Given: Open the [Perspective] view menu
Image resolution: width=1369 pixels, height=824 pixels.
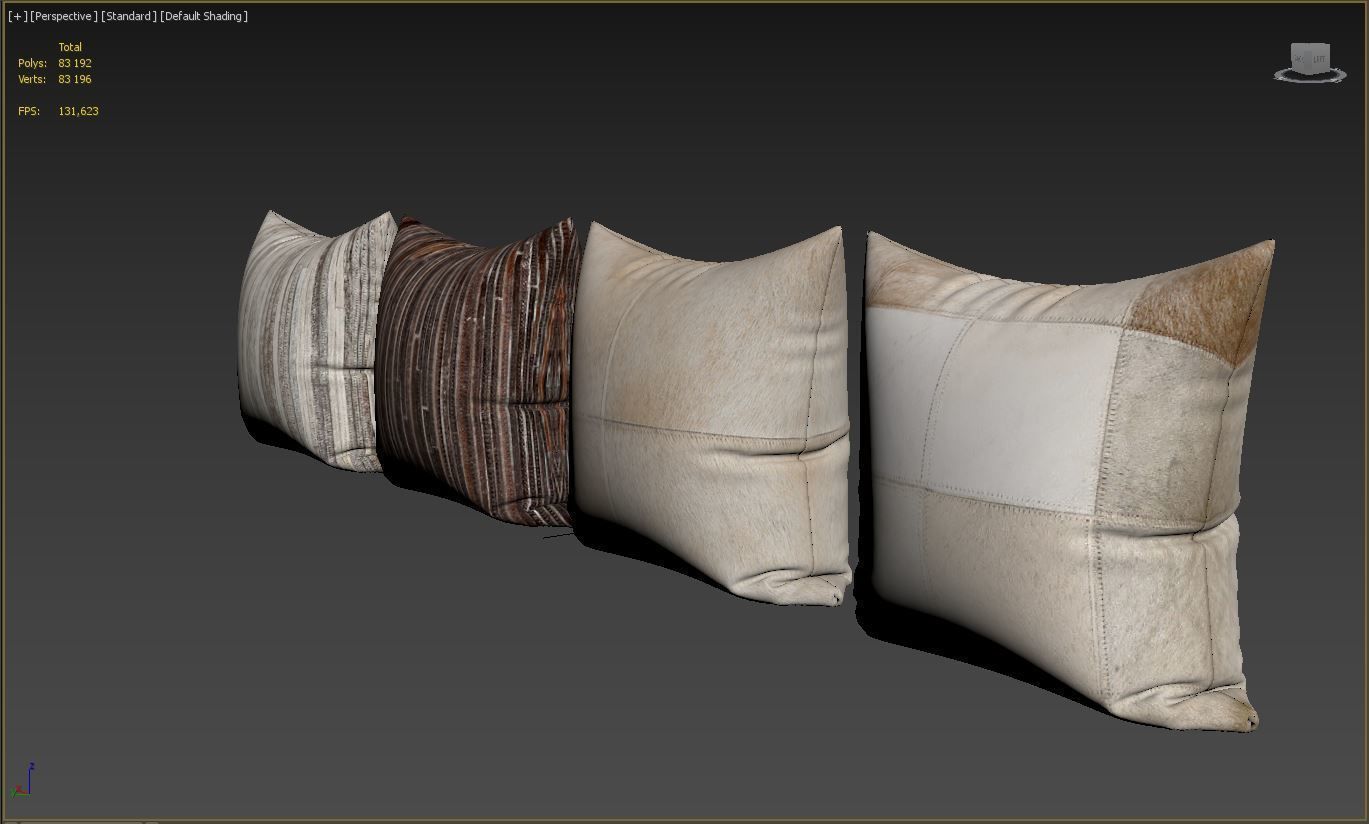Looking at the screenshot, I should [x=64, y=16].
